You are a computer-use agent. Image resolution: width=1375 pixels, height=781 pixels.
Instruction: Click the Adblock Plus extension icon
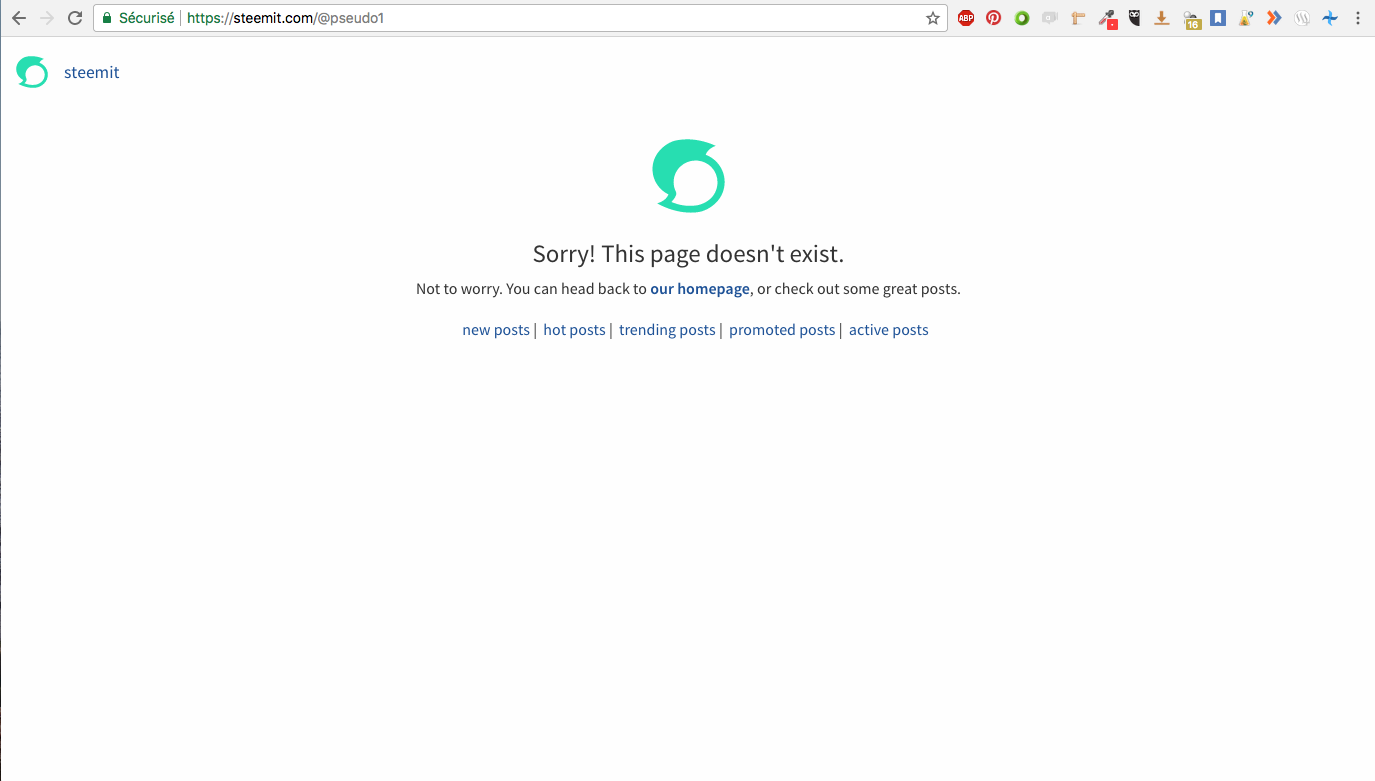(x=965, y=18)
